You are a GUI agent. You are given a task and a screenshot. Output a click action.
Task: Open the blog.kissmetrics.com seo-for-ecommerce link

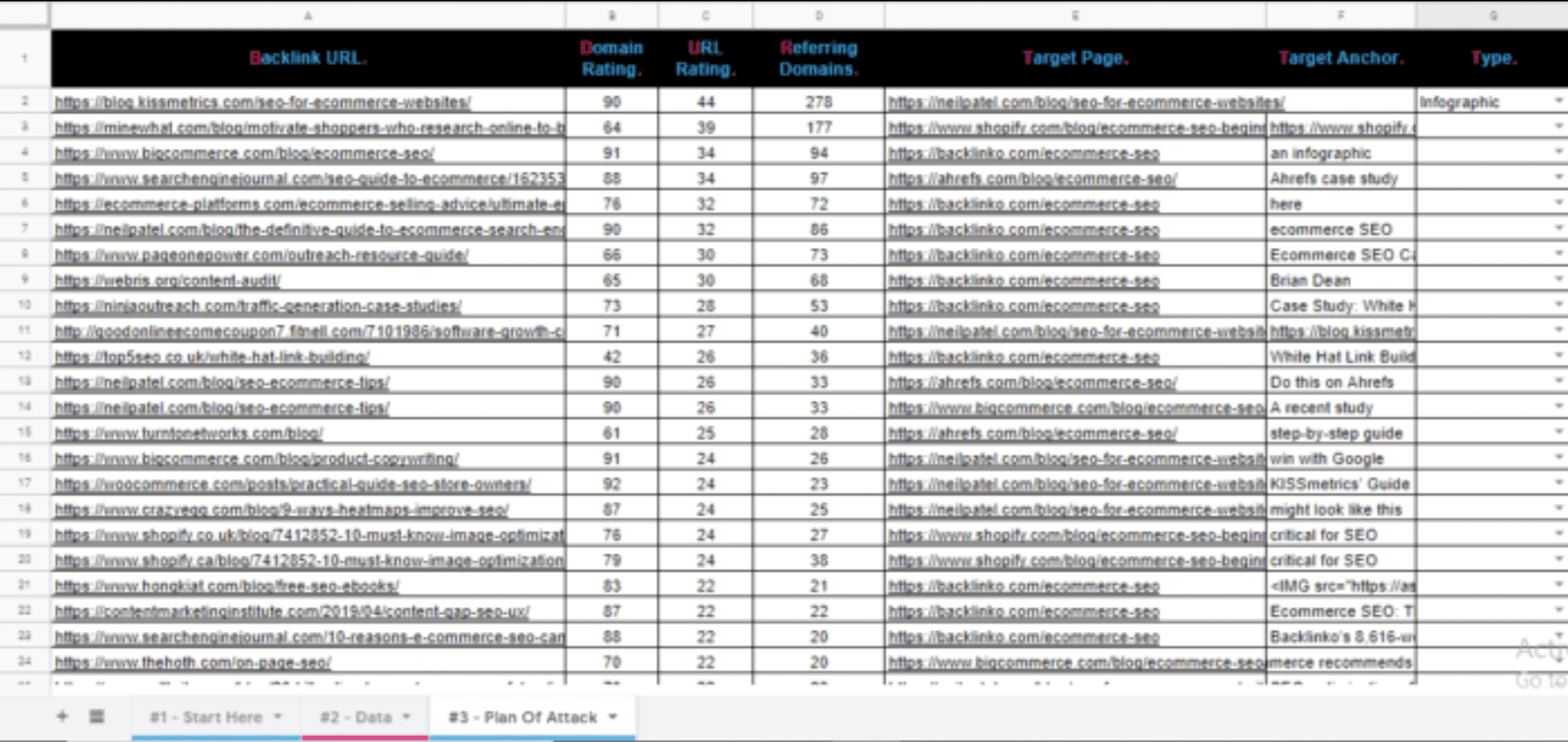(262, 102)
